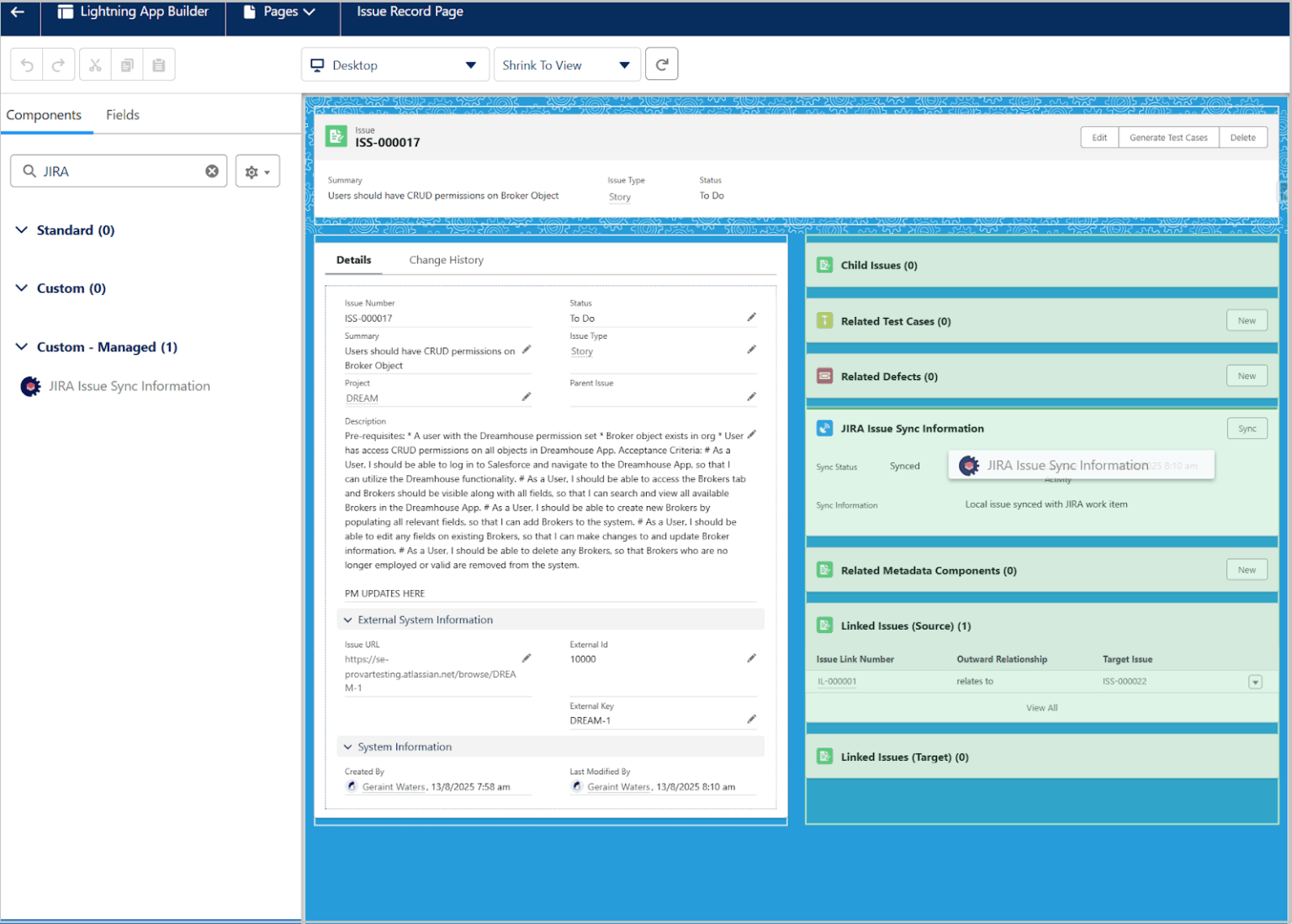Click the Refresh canvas button
This screenshot has width=1292, height=924.
pyautogui.click(x=662, y=65)
